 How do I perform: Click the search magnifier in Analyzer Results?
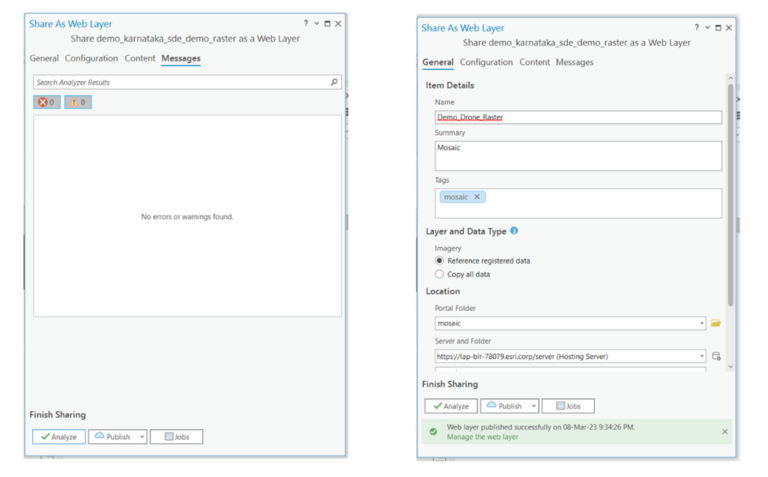tap(334, 82)
